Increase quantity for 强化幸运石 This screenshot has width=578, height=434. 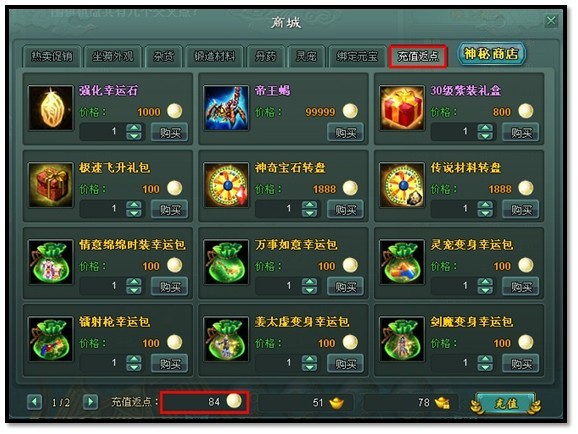[134, 128]
